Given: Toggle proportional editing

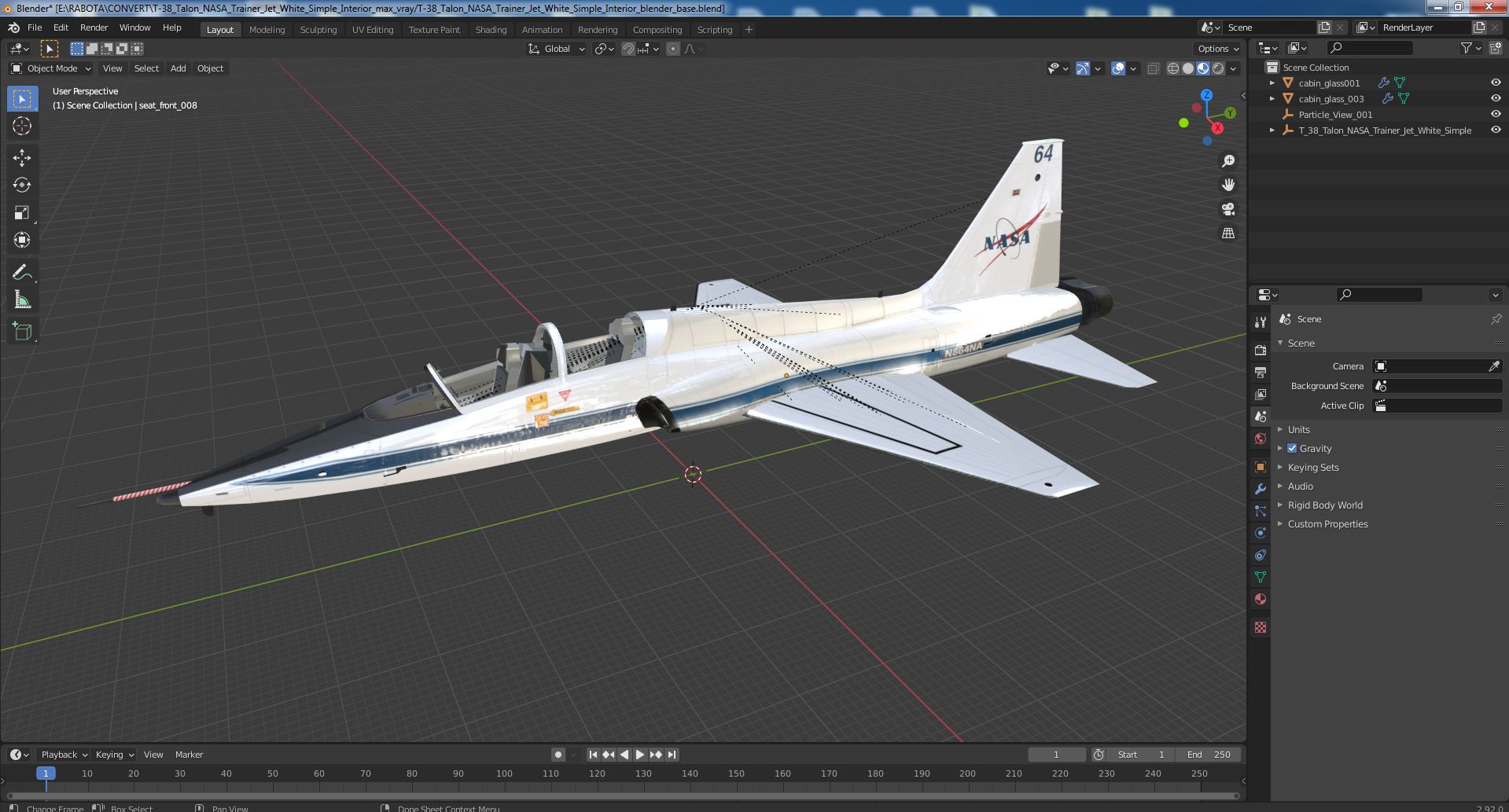Looking at the screenshot, I should click(x=673, y=49).
